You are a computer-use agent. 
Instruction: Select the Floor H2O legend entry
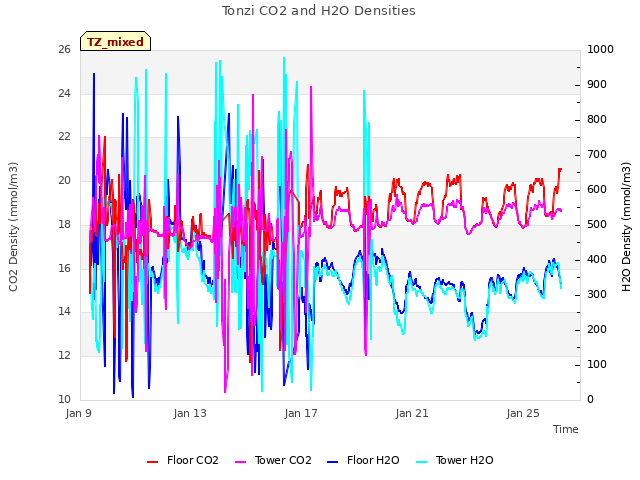pyautogui.click(x=363, y=460)
